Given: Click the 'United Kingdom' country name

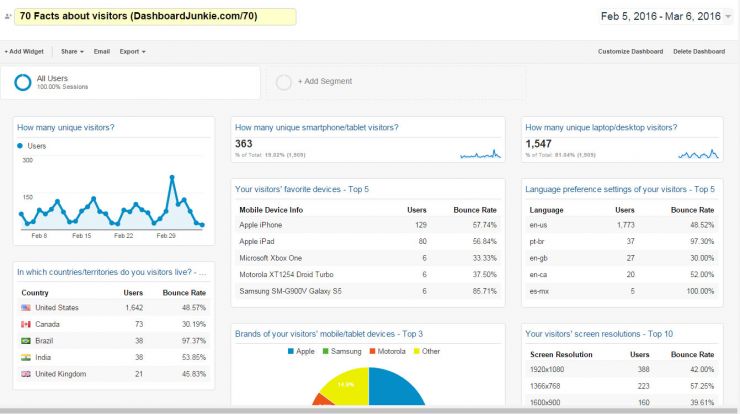Looking at the screenshot, I should (60, 374).
